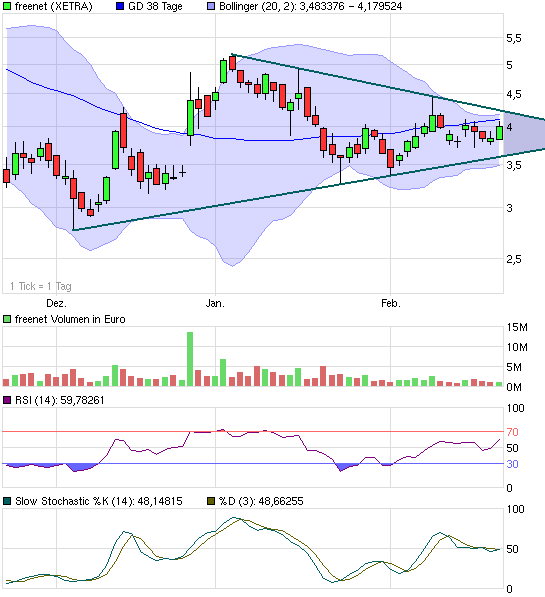545x597 pixels.
Task: Click the 5,5 price axis label
Action: pos(514,38)
